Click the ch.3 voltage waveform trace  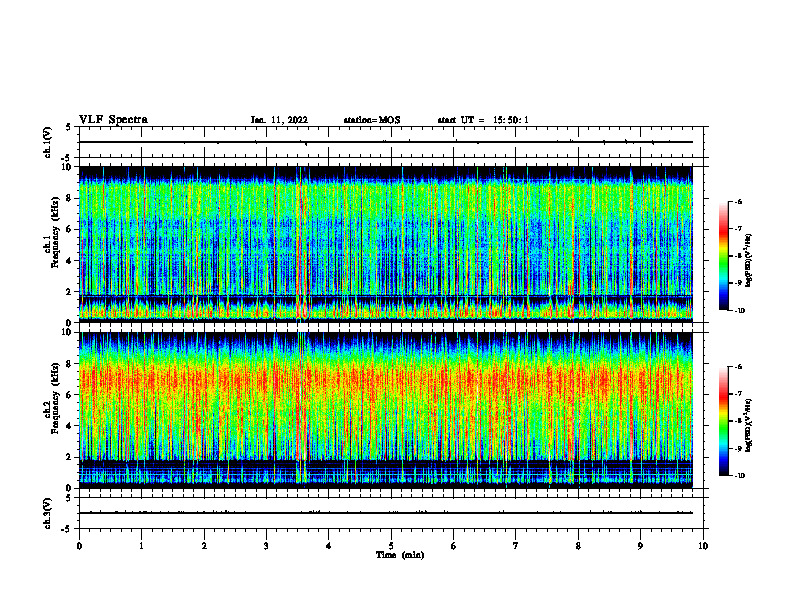(386, 513)
